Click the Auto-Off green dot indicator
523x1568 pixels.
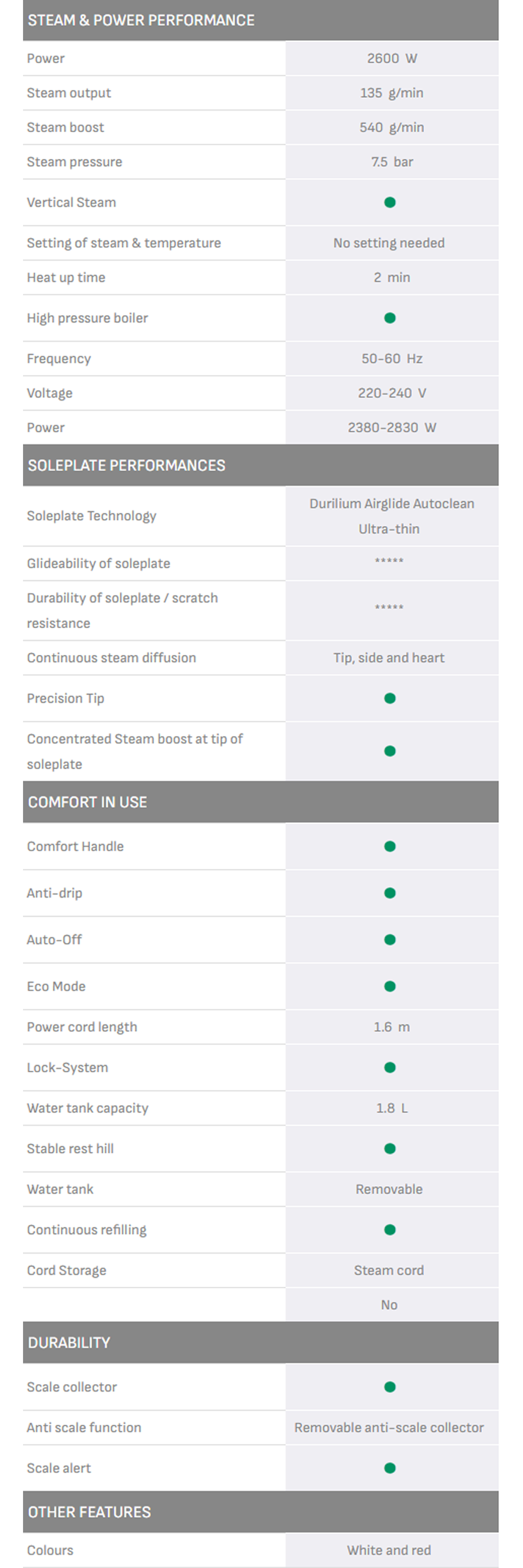[x=390, y=940]
